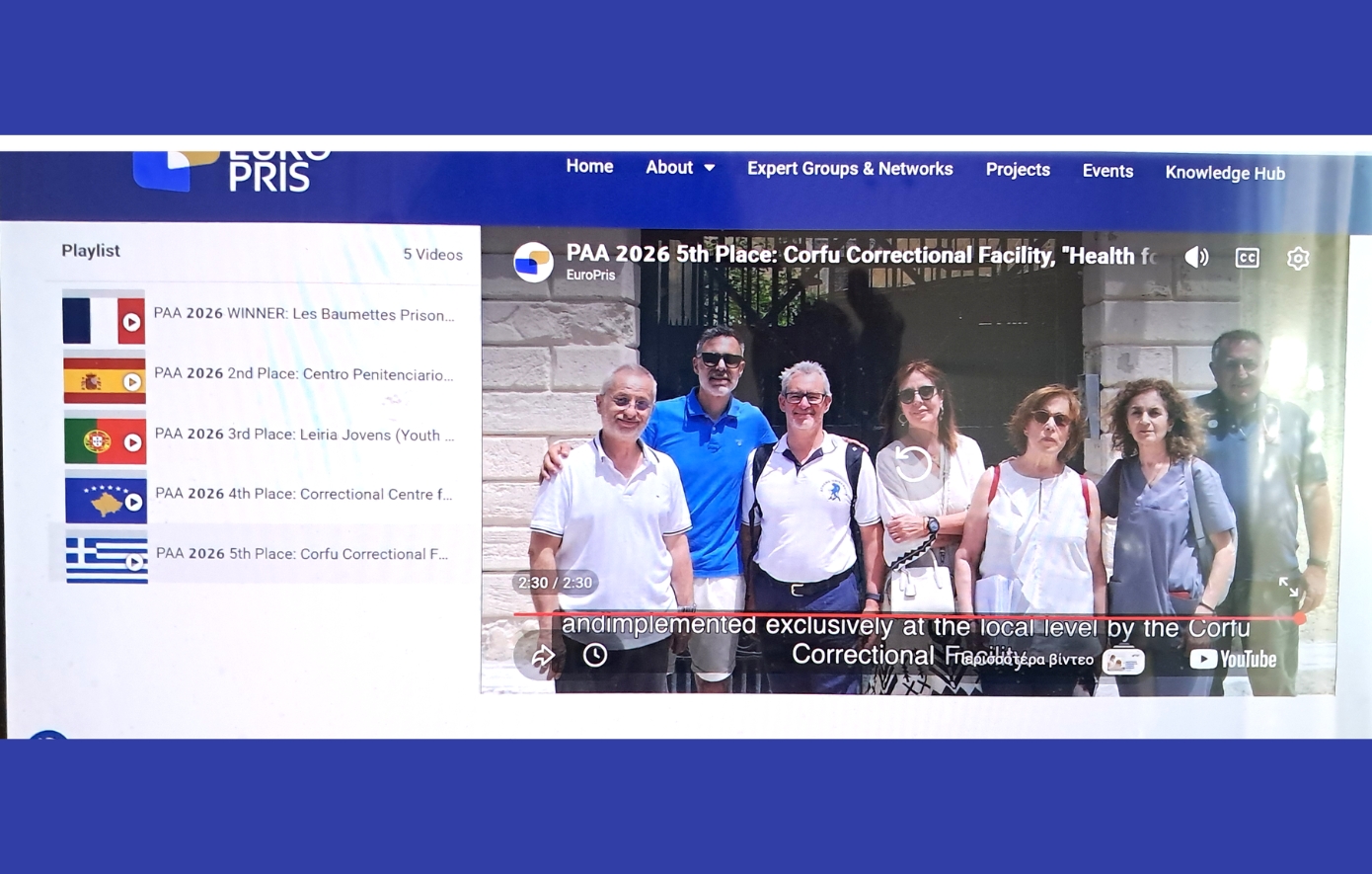Viewport: 1372px width, 874px height.
Task: Open the About menu item
Action: coord(669,167)
